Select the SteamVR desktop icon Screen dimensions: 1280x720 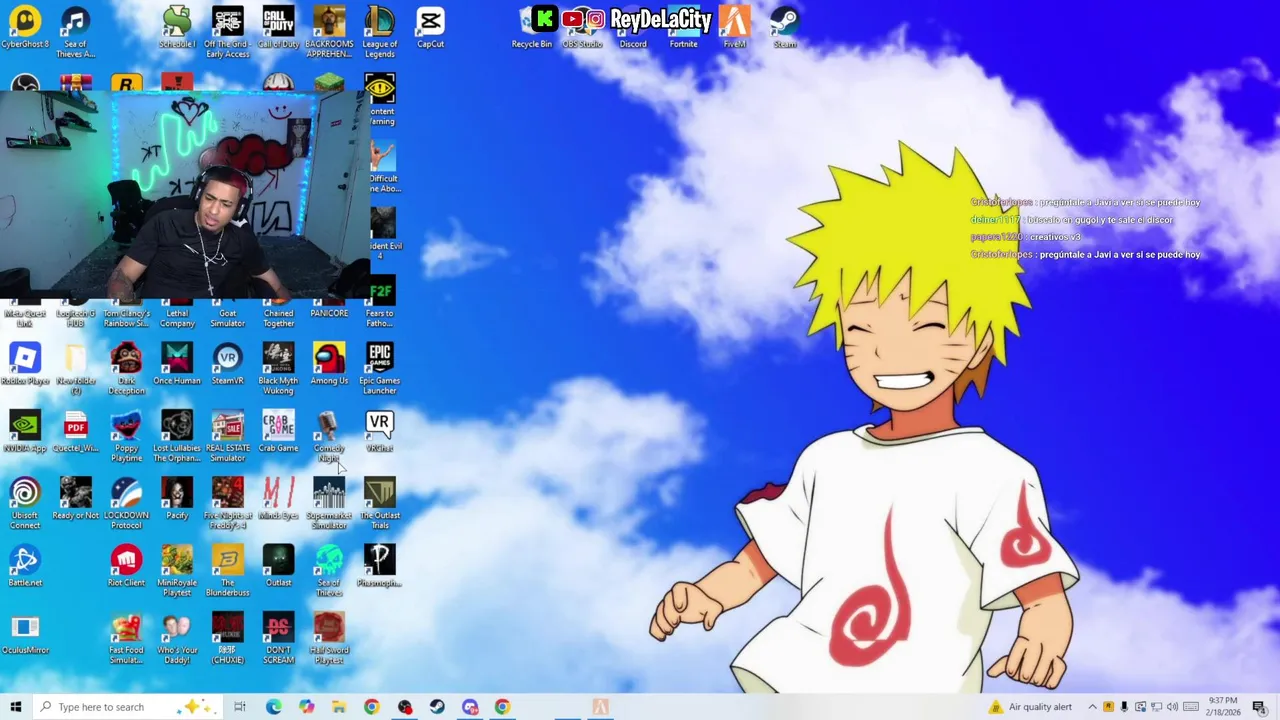[x=227, y=364]
